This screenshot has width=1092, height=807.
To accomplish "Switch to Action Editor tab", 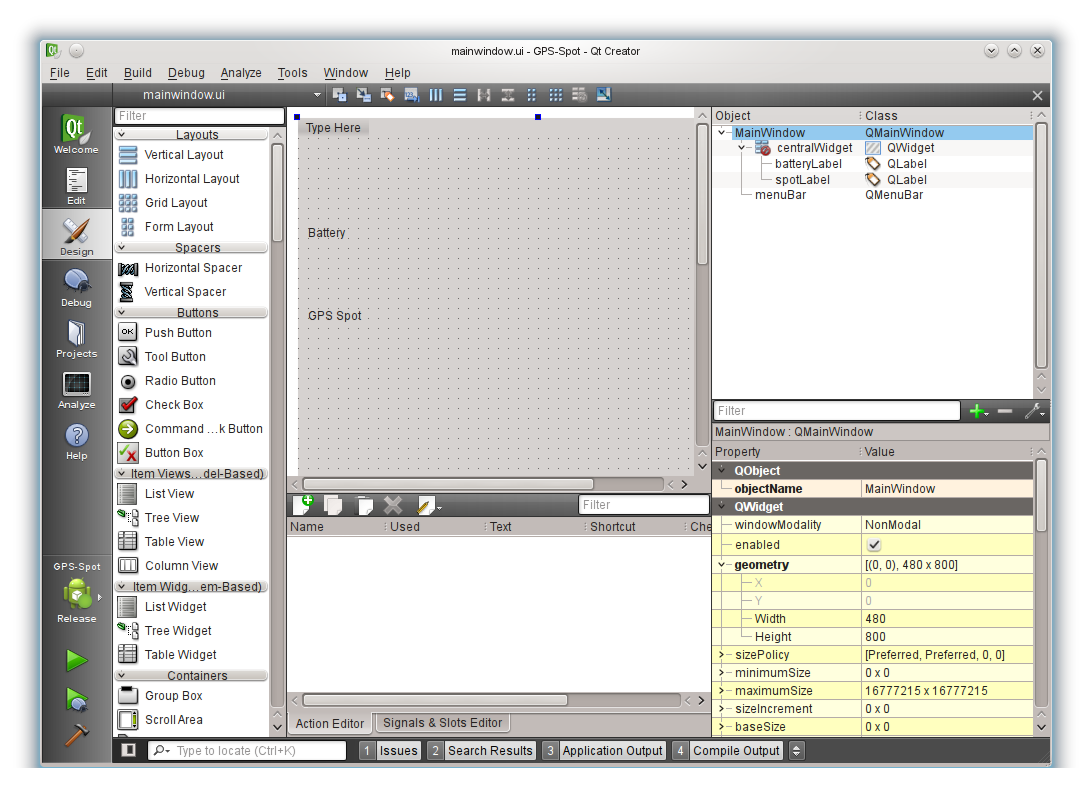I will [329, 723].
